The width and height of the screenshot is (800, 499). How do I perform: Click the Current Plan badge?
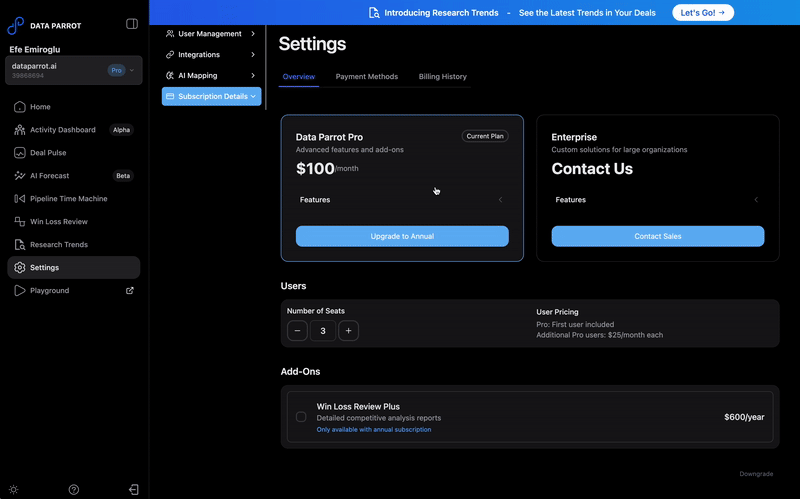(x=485, y=136)
